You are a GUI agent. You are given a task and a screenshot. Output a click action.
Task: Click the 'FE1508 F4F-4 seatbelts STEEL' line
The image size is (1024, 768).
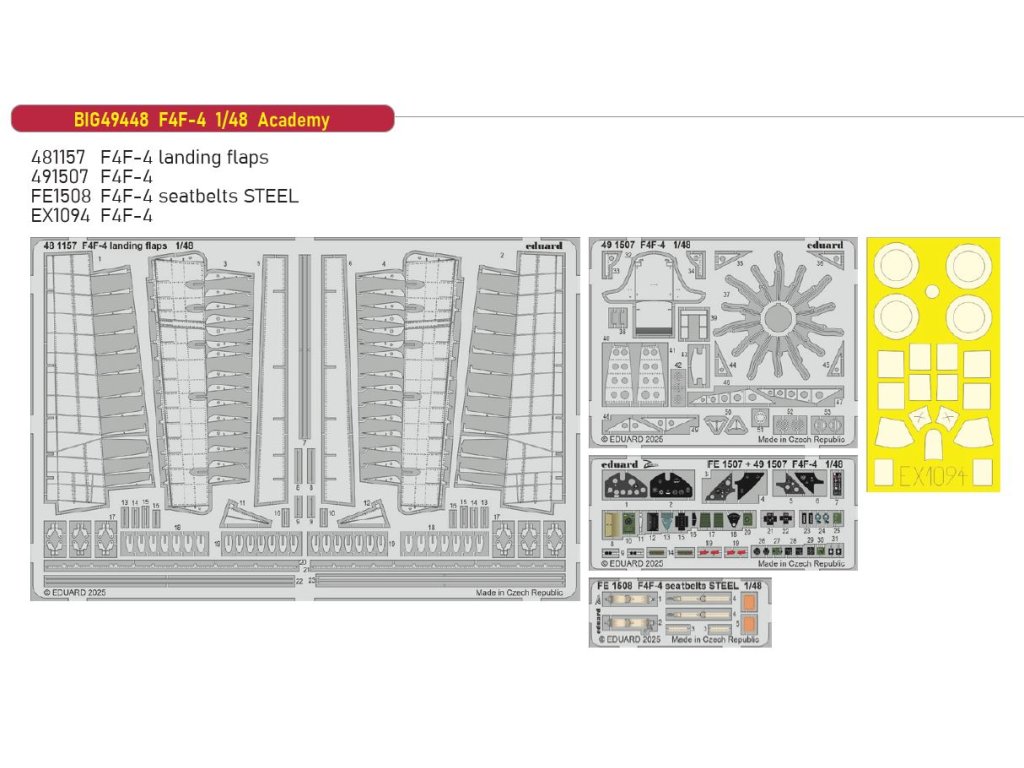pyautogui.click(x=165, y=196)
